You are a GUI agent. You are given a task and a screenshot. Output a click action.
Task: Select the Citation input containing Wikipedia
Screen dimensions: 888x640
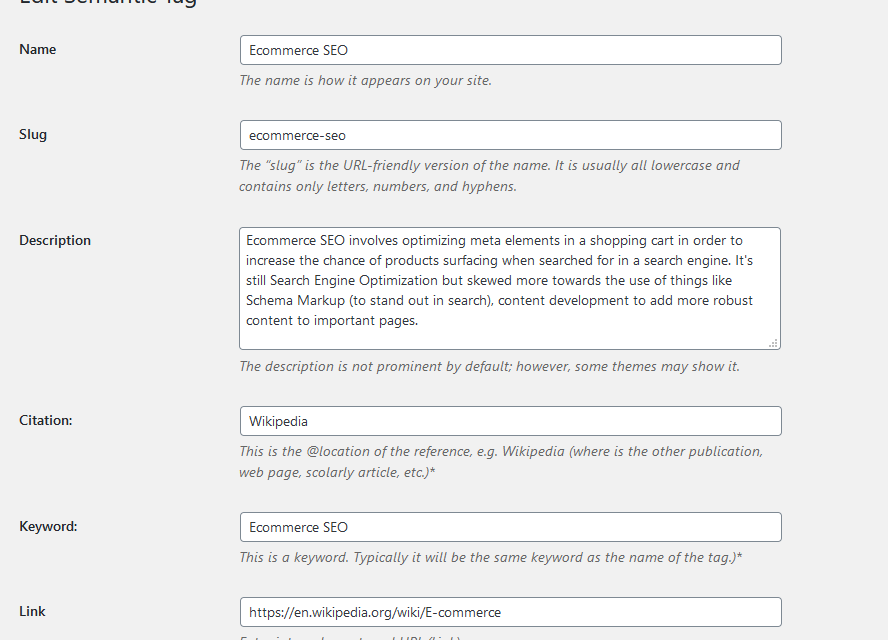[510, 421]
